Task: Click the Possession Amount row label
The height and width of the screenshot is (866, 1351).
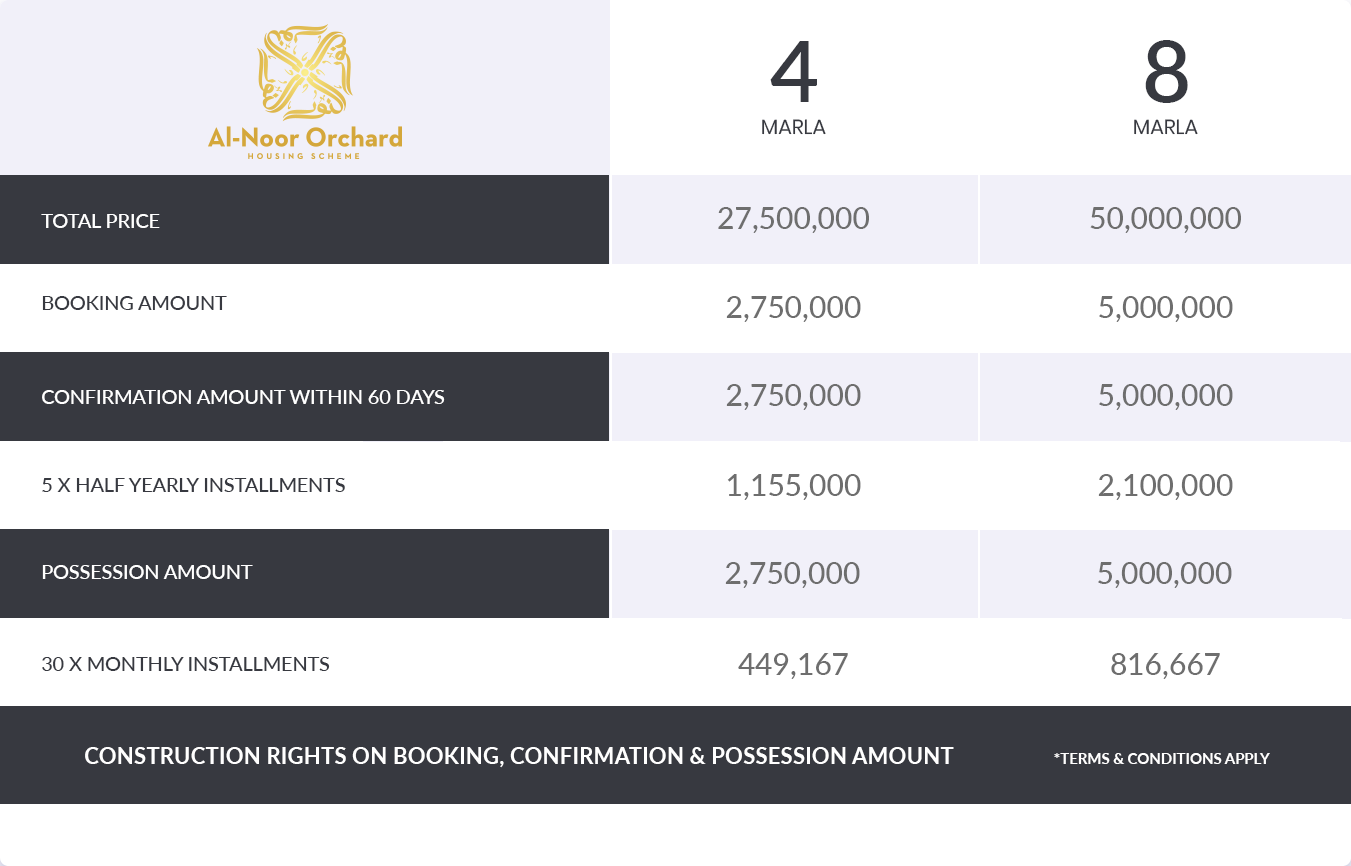Action: coord(147,572)
